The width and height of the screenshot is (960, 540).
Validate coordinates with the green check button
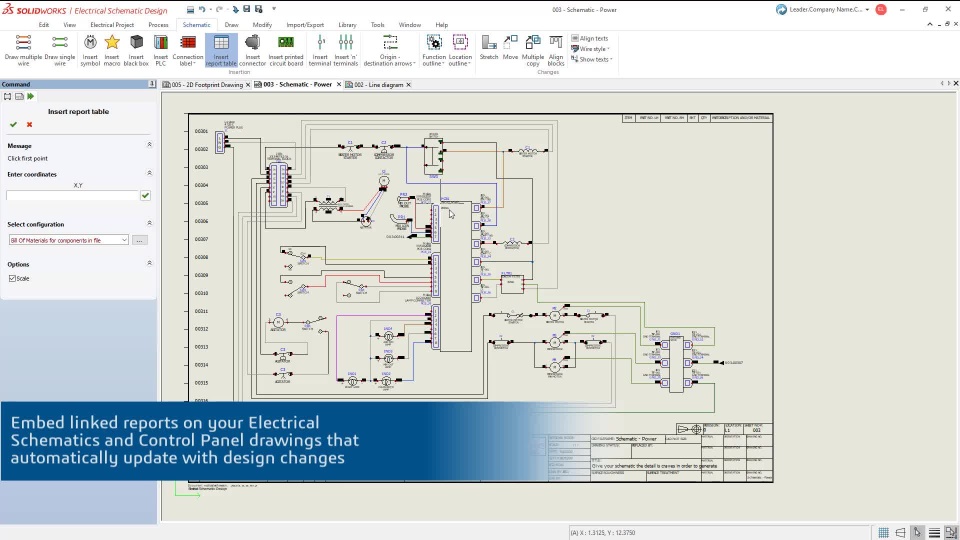click(145, 195)
